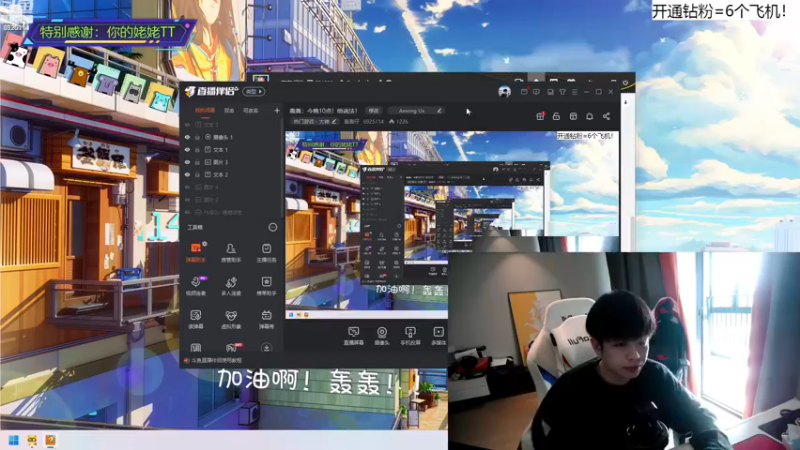
Task: Open the Among Us game tag
Action: (x=411, y=110)
